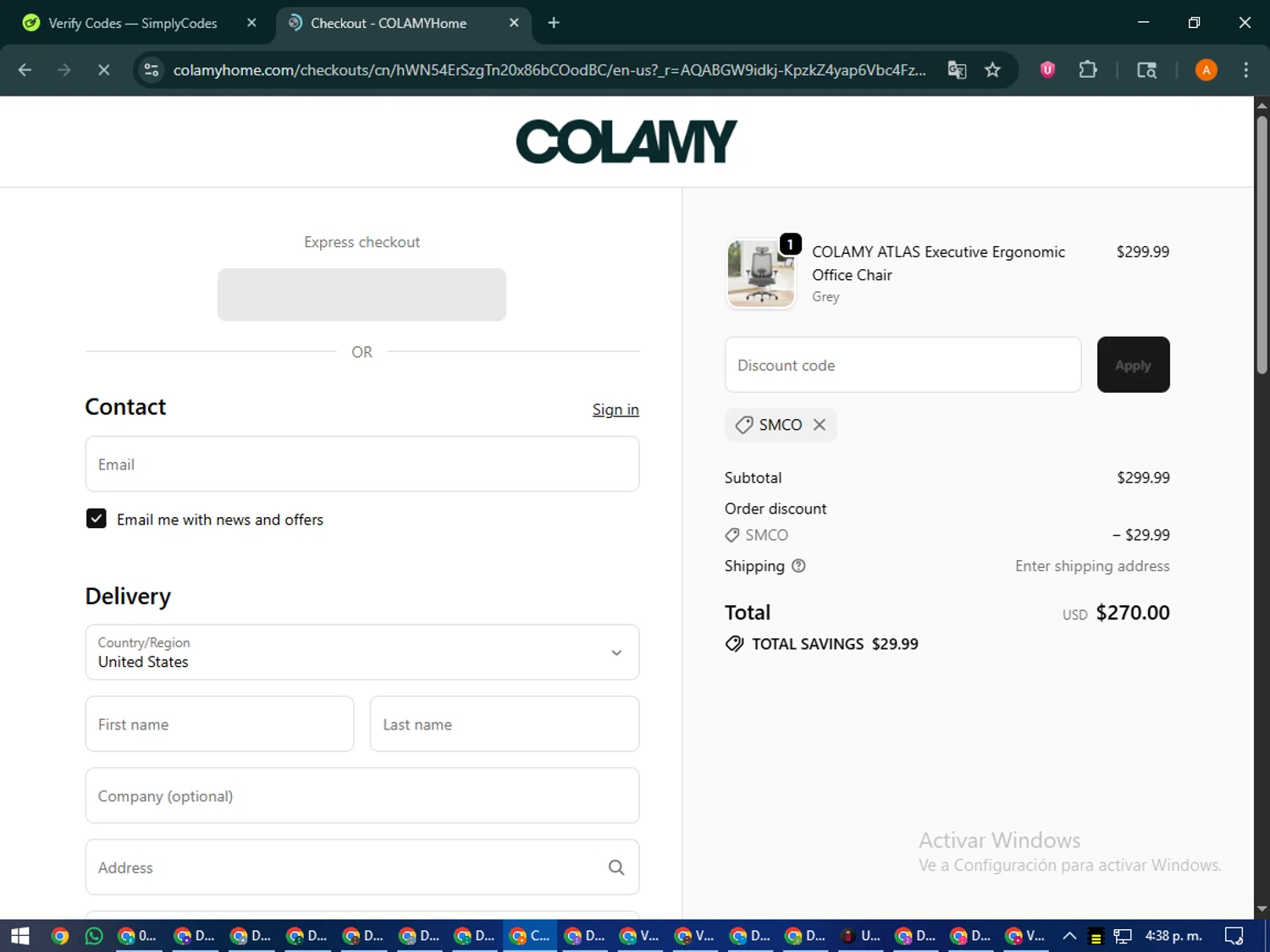
Task: Close the Checkout COLAMYHome tab
Action: 514,23
